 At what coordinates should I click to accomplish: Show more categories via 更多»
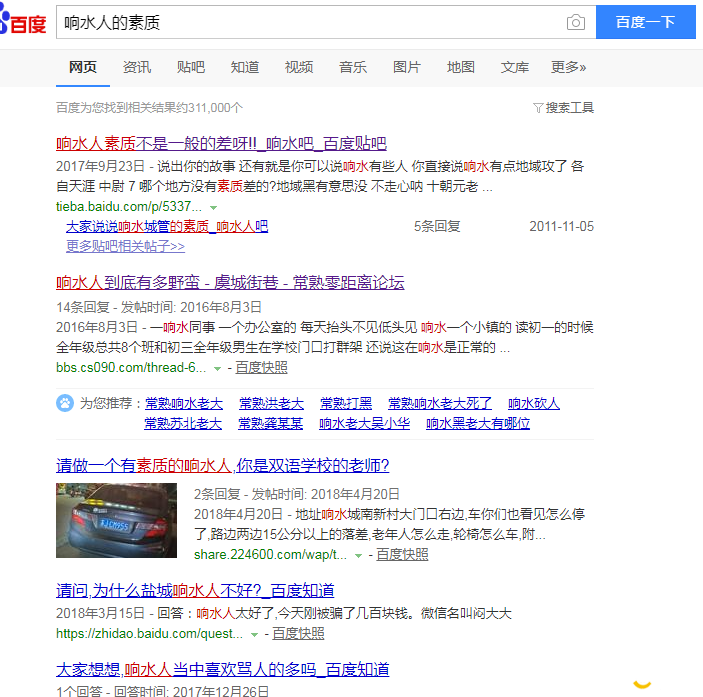coord(568,67)
